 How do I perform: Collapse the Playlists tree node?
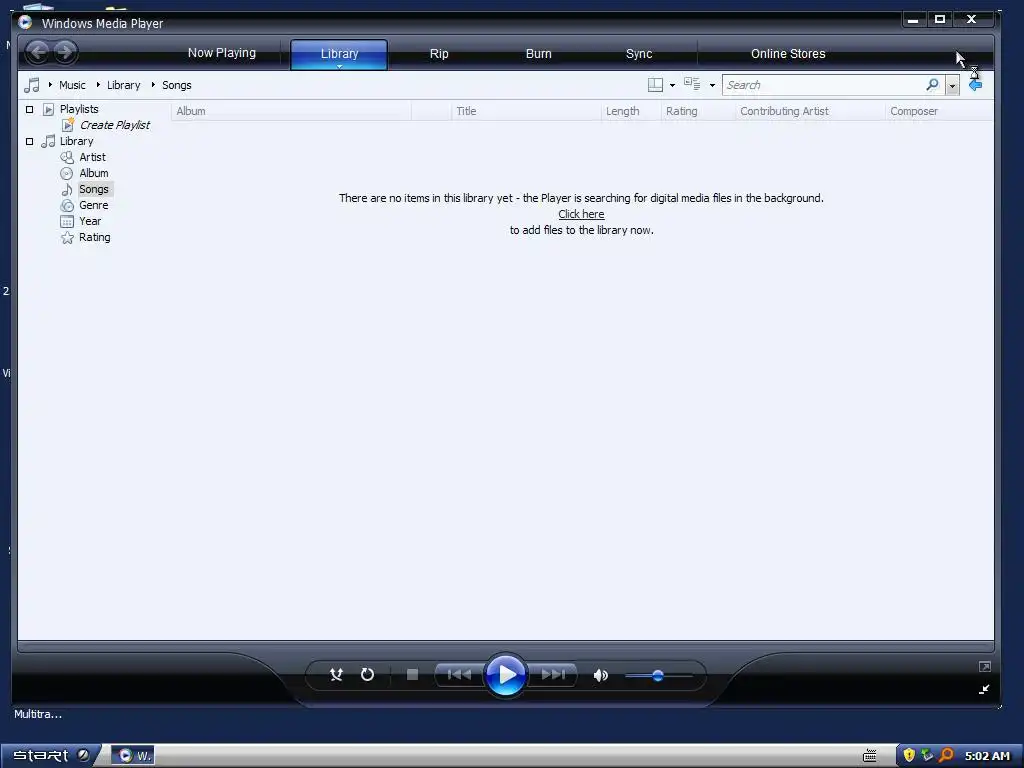click(29, 109)
